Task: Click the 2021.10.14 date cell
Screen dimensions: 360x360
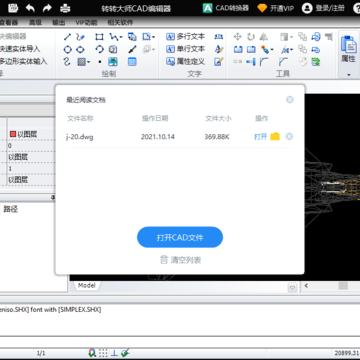Action: click(158, 137)
